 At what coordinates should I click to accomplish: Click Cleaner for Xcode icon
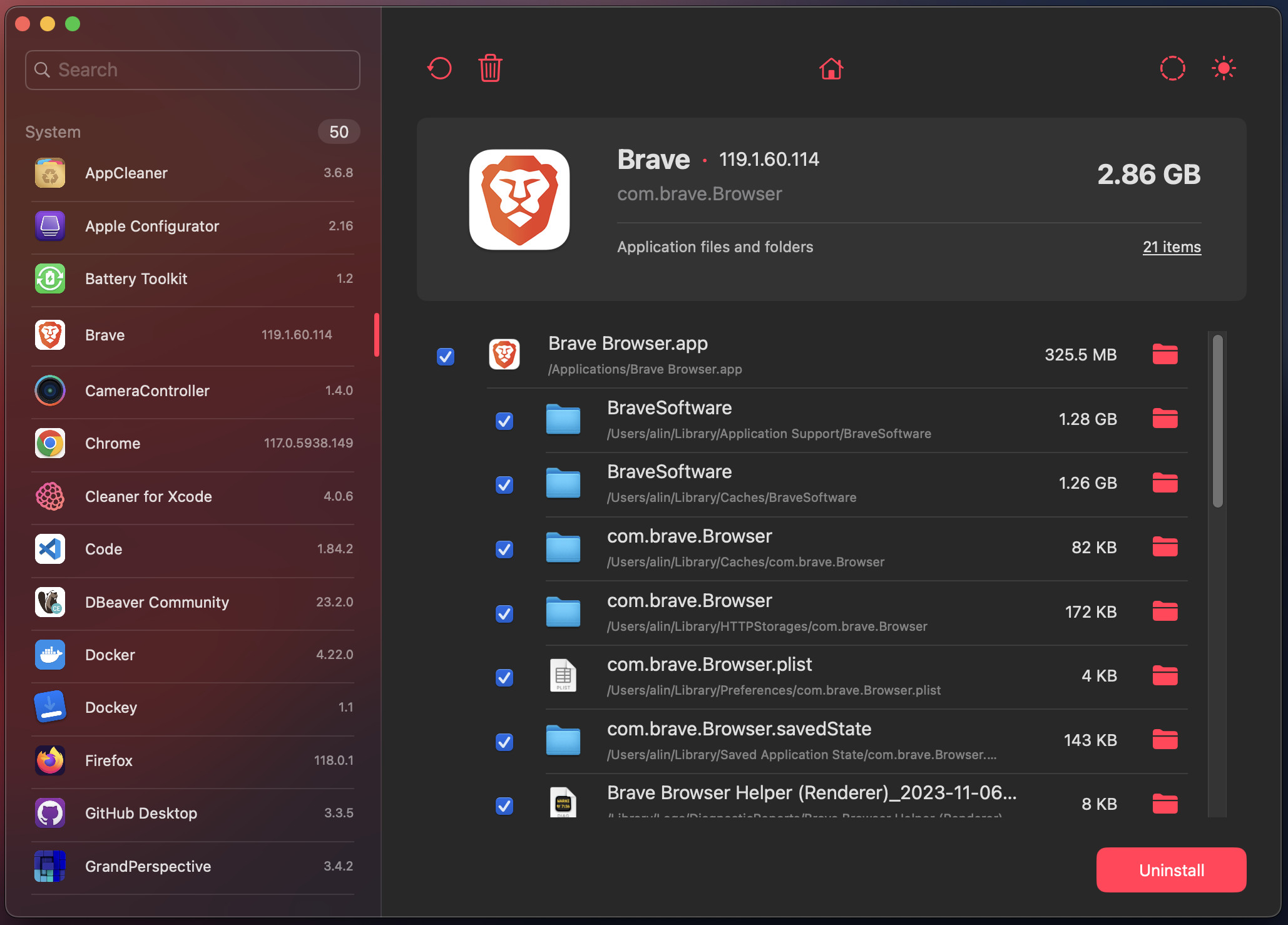50,496
